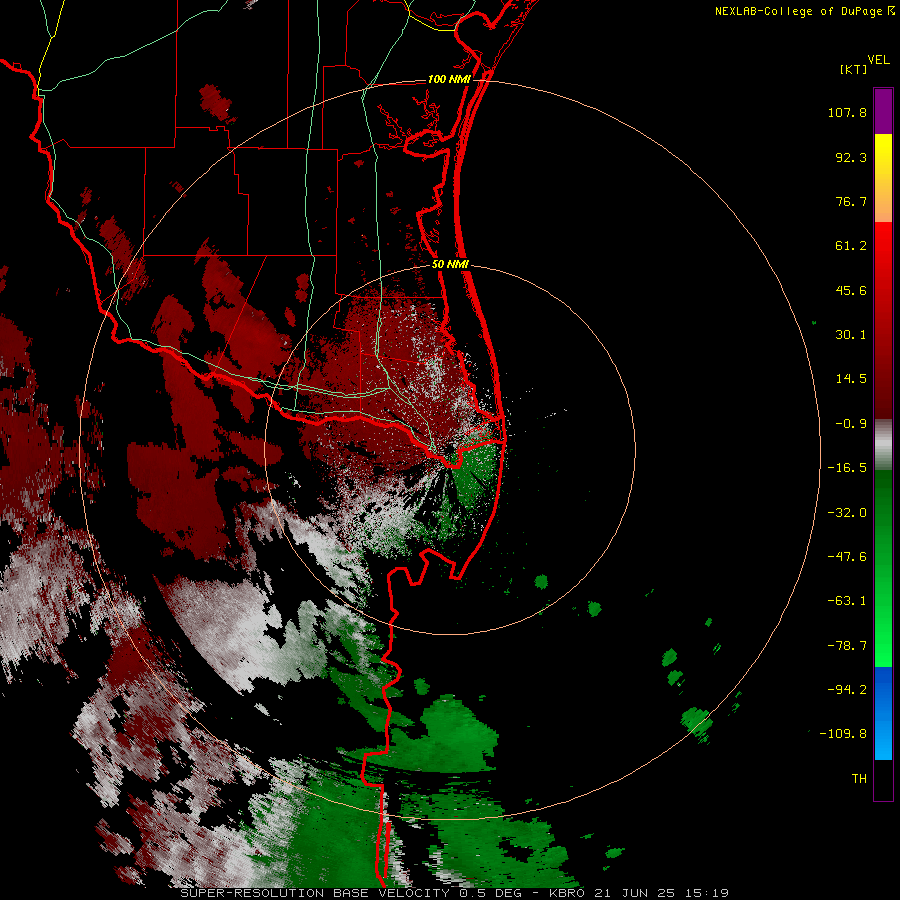
Task: Click the -32.0 velocity scale value
Action: point(847,513)
